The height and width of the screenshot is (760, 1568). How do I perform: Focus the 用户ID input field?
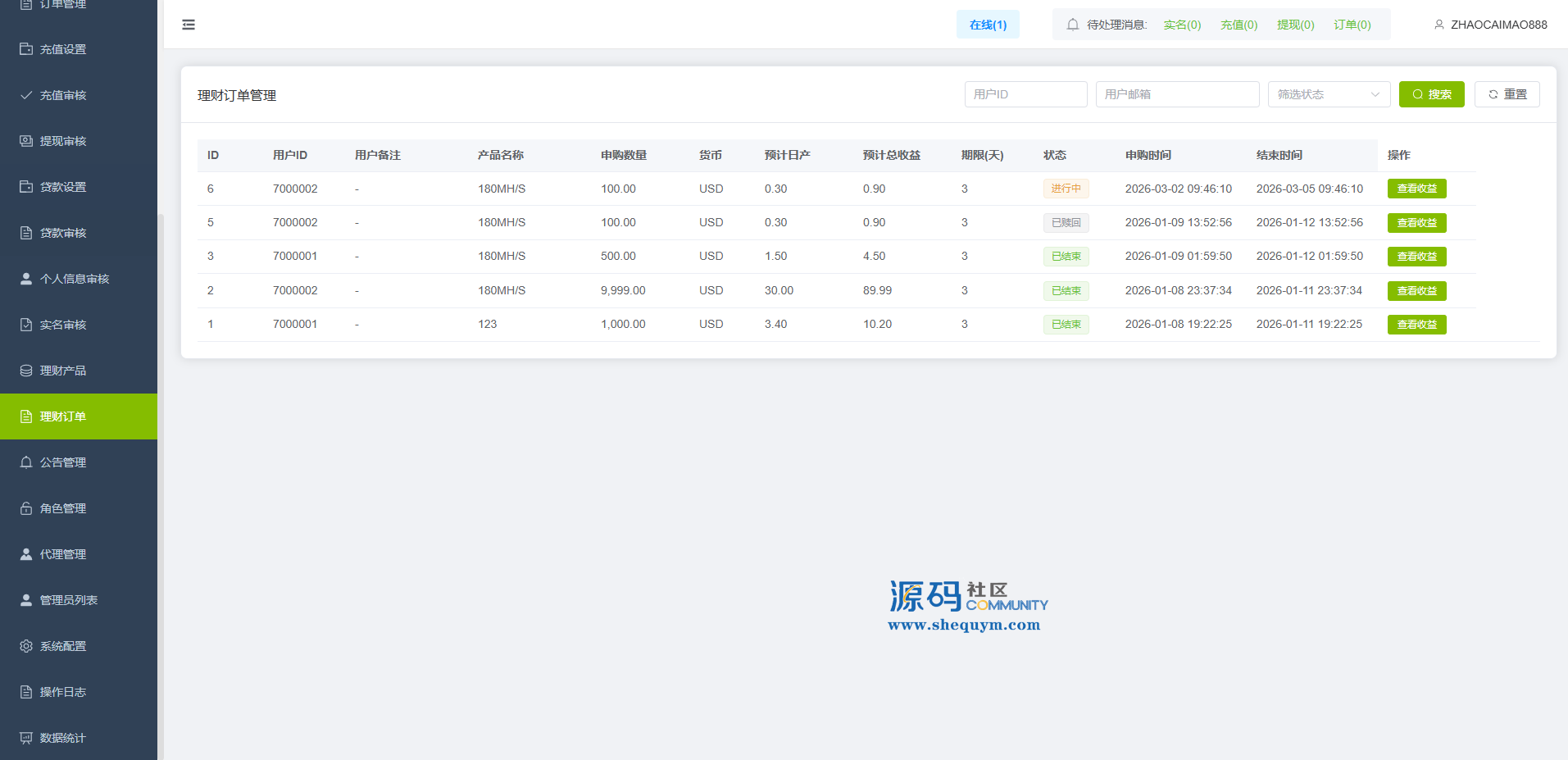(1025, 94)
